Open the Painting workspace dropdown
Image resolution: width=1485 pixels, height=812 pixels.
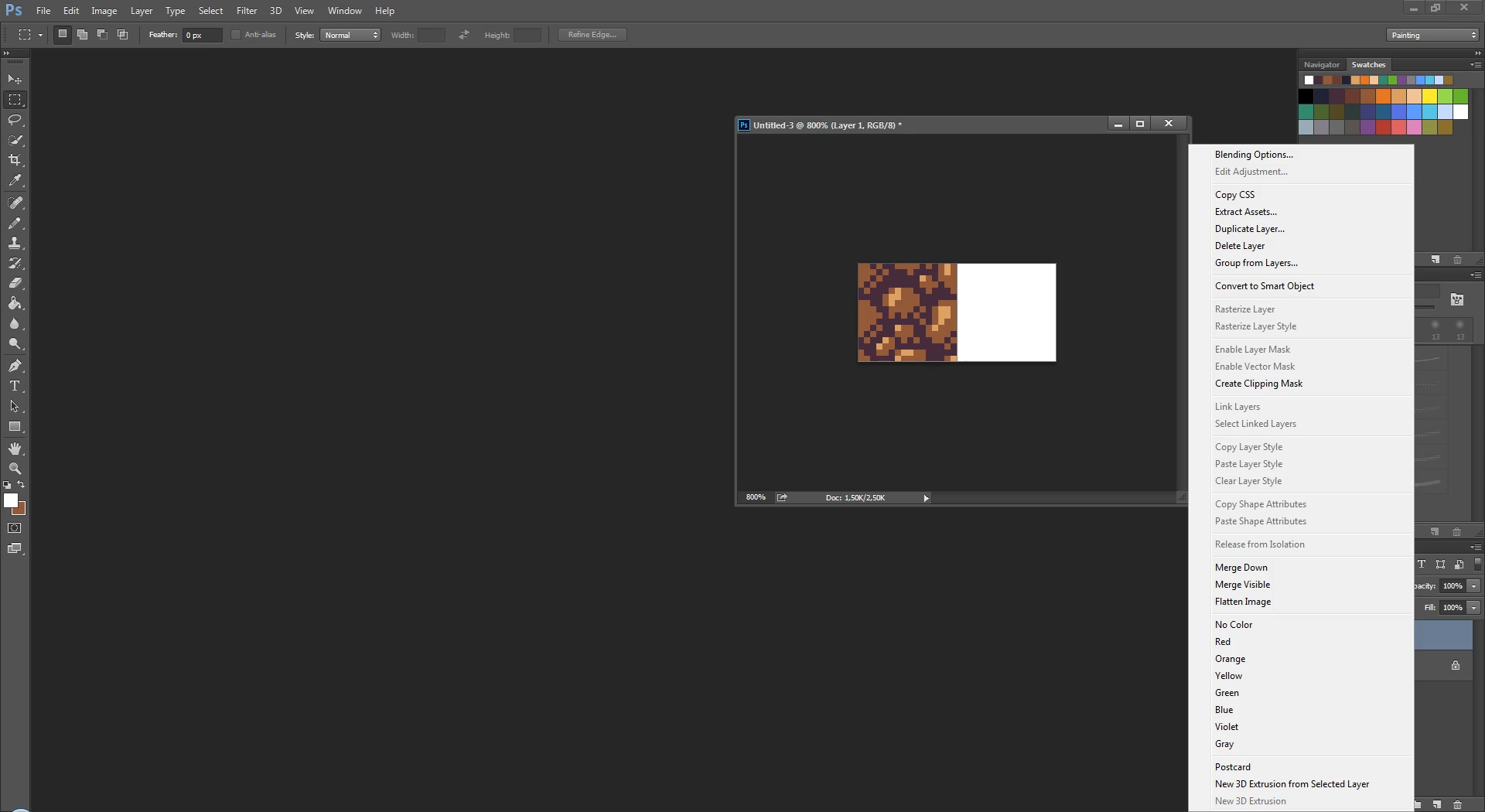1432,35
